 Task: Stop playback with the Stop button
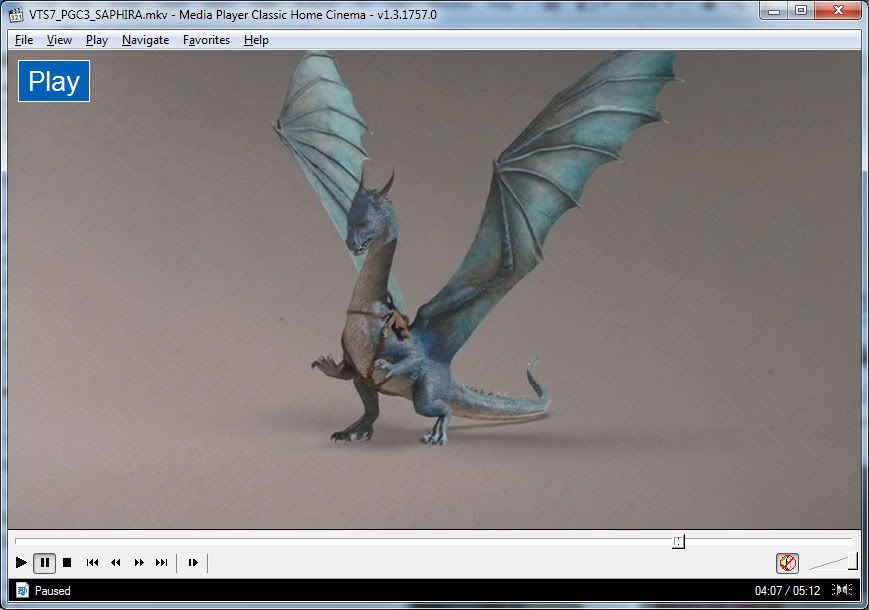point(67,562)
